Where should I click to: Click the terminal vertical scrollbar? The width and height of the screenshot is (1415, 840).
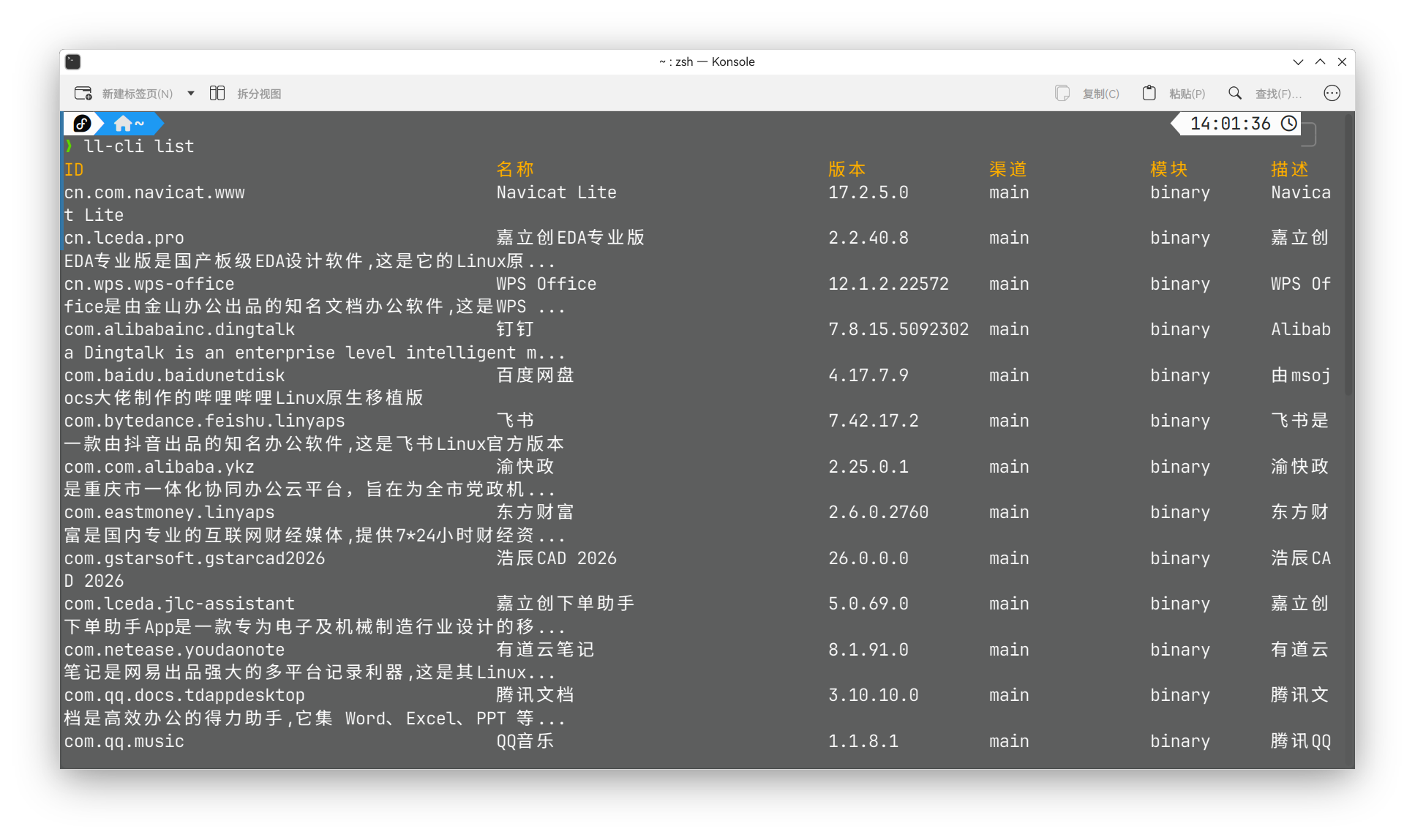tap(1349, 256)
